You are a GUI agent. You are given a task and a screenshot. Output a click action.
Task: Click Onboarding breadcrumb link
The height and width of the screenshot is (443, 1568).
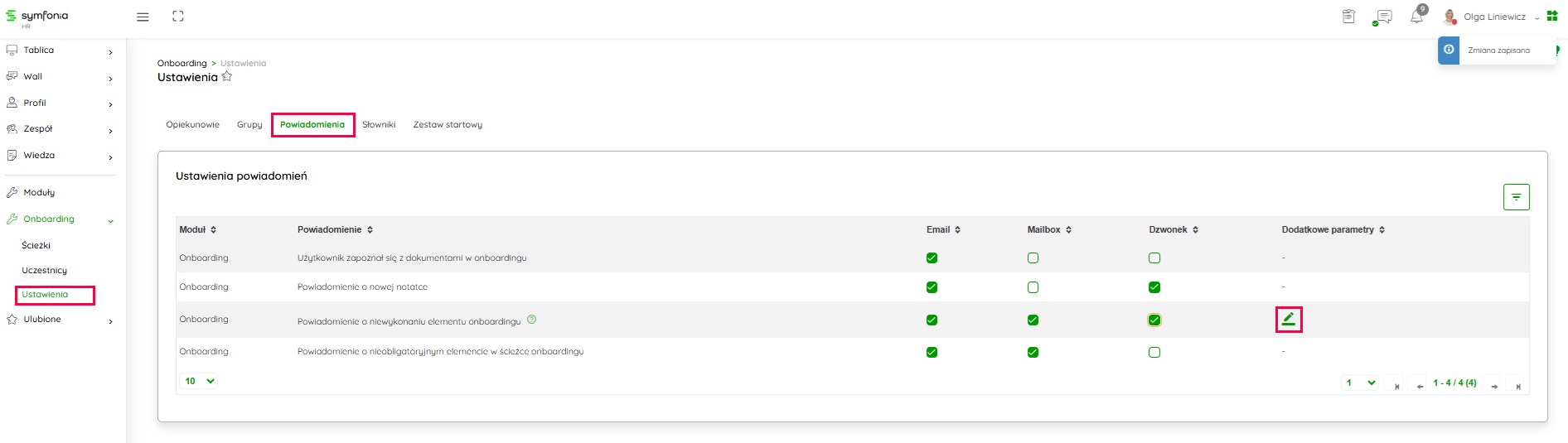tap(182, 63)
